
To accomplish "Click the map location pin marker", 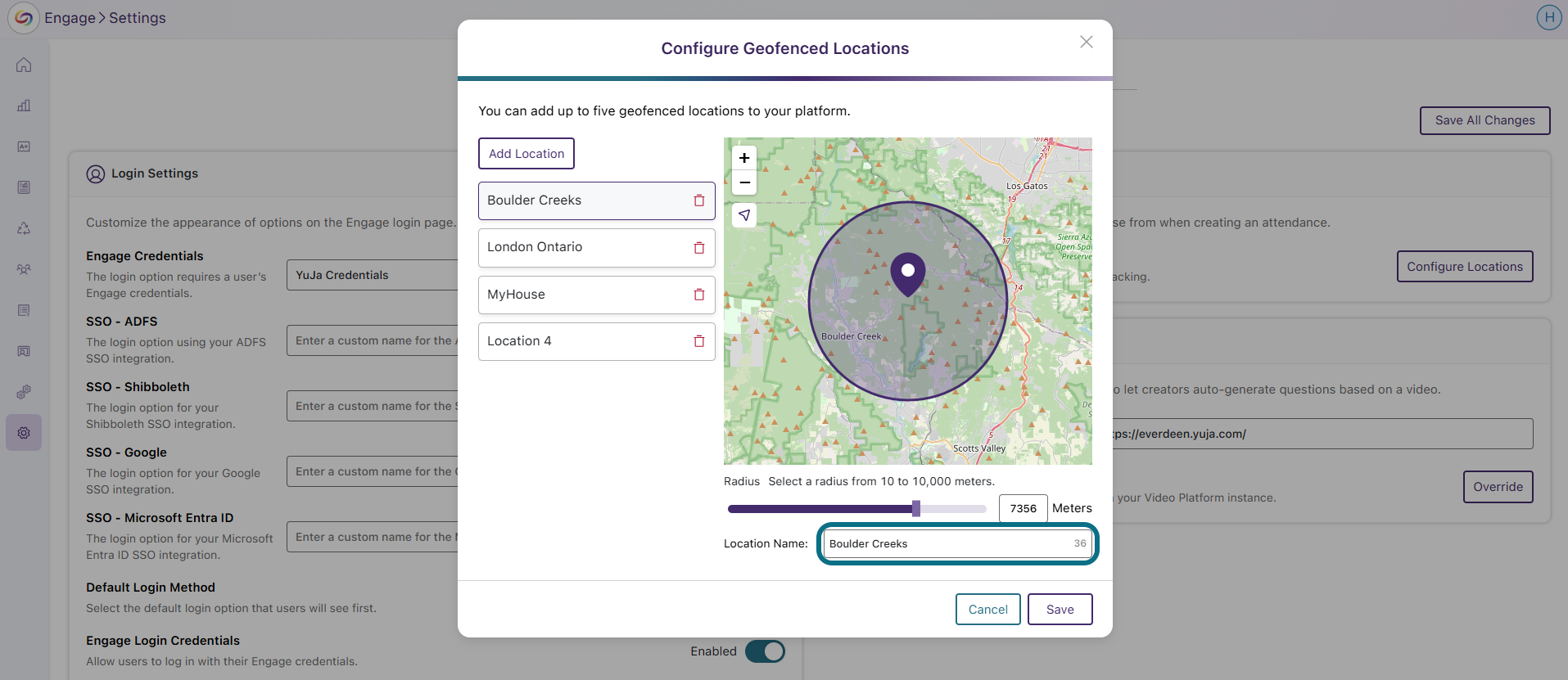I will (x=908, y=274).
